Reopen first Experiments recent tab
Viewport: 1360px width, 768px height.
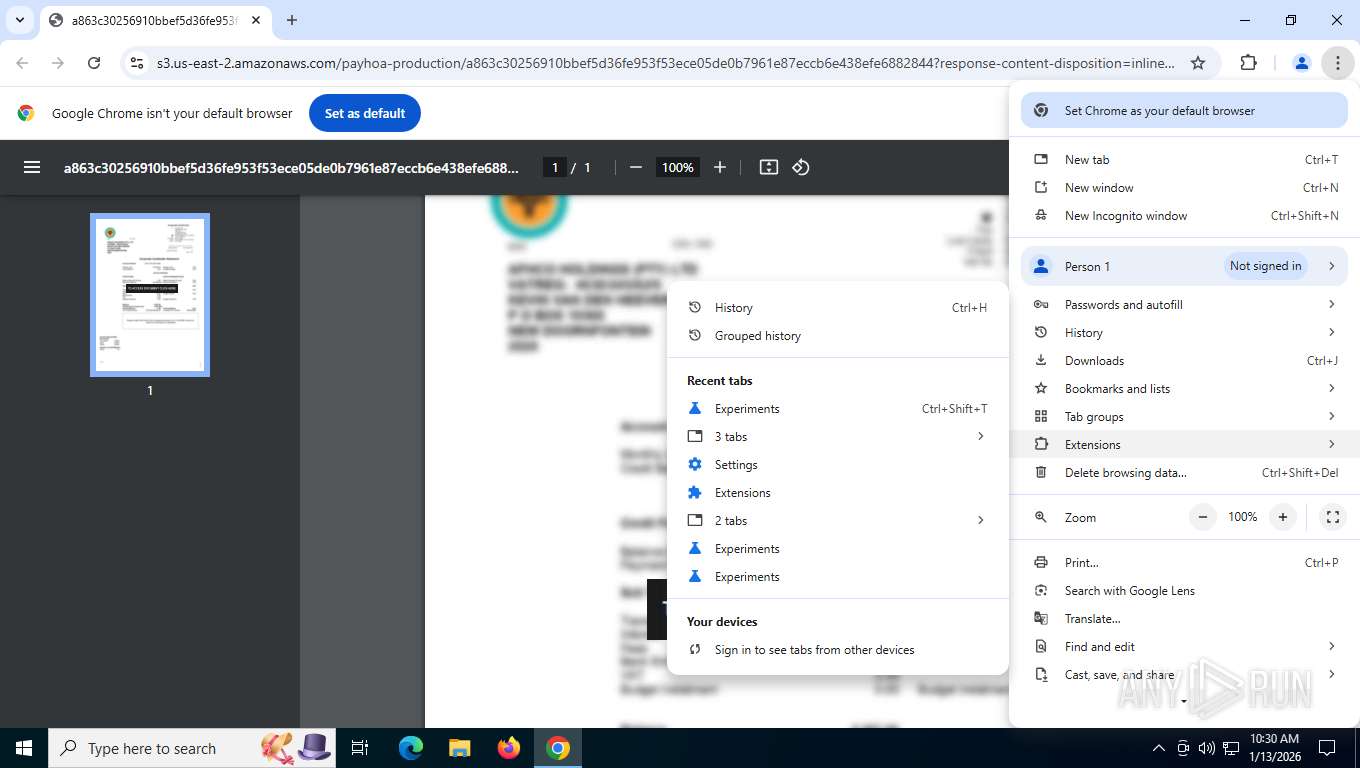tap(838, 409)
